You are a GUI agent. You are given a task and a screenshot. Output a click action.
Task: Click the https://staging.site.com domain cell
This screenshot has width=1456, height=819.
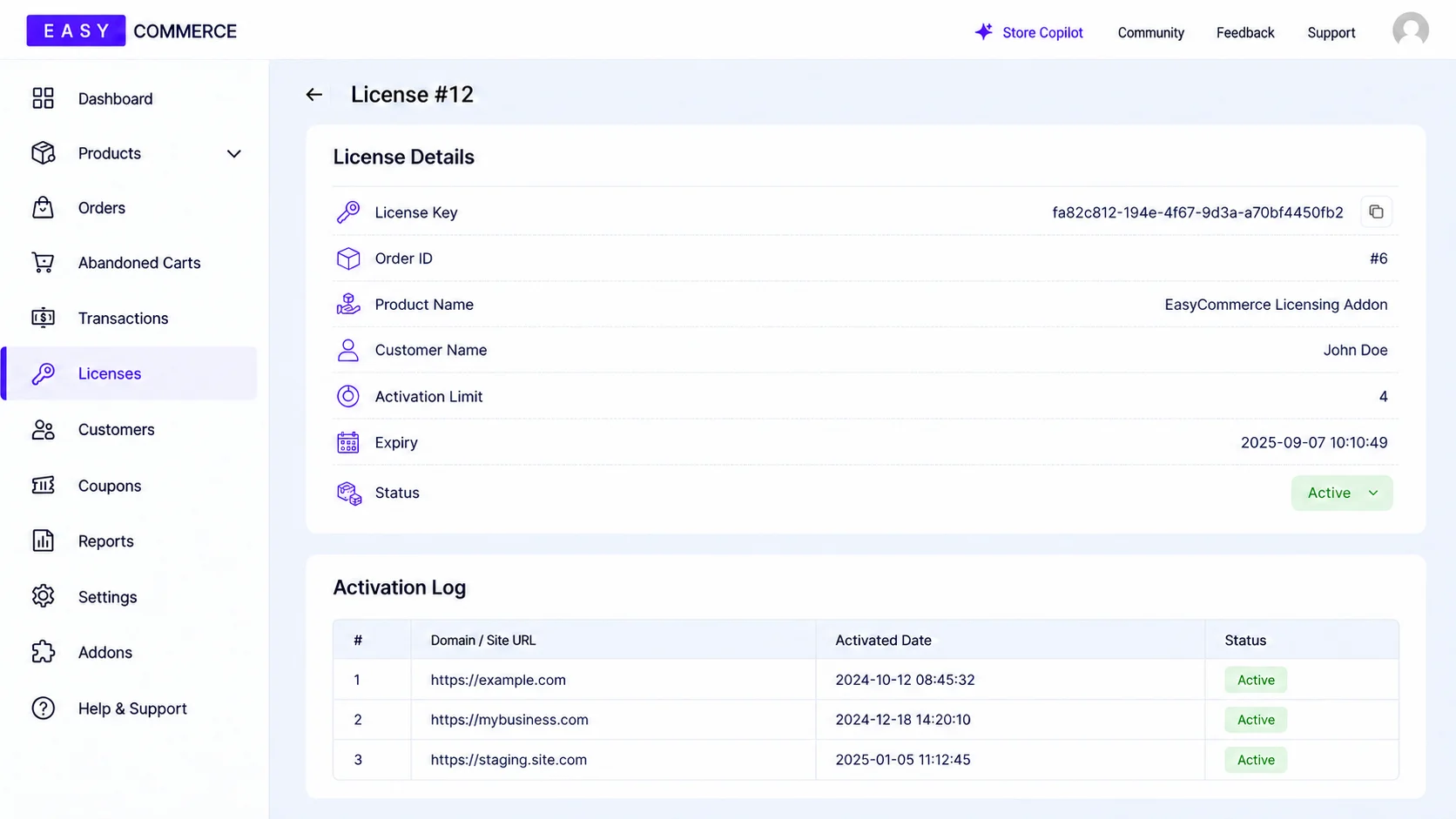click(x=509, y=760)
